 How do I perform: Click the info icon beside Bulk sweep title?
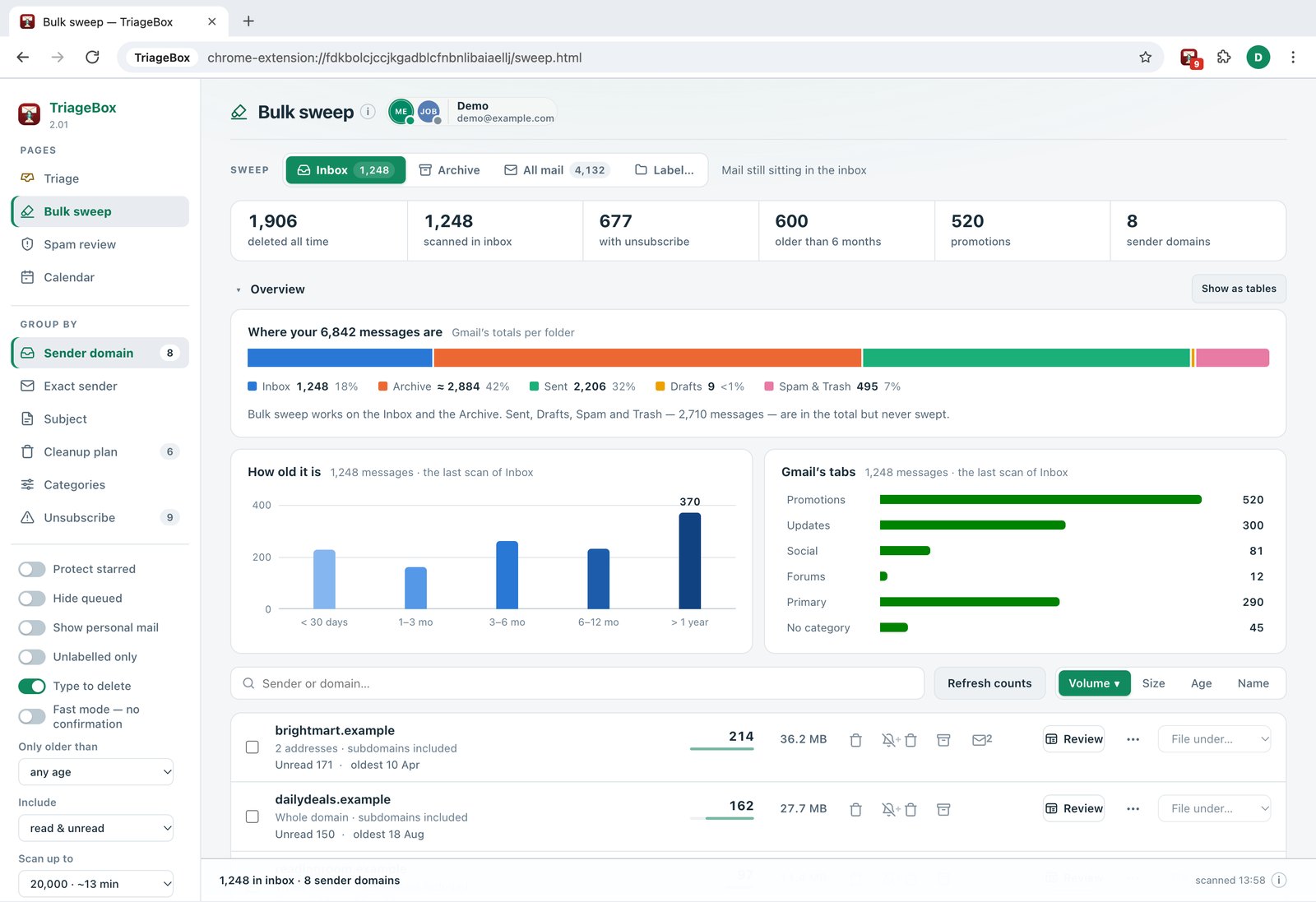point(368,112)
